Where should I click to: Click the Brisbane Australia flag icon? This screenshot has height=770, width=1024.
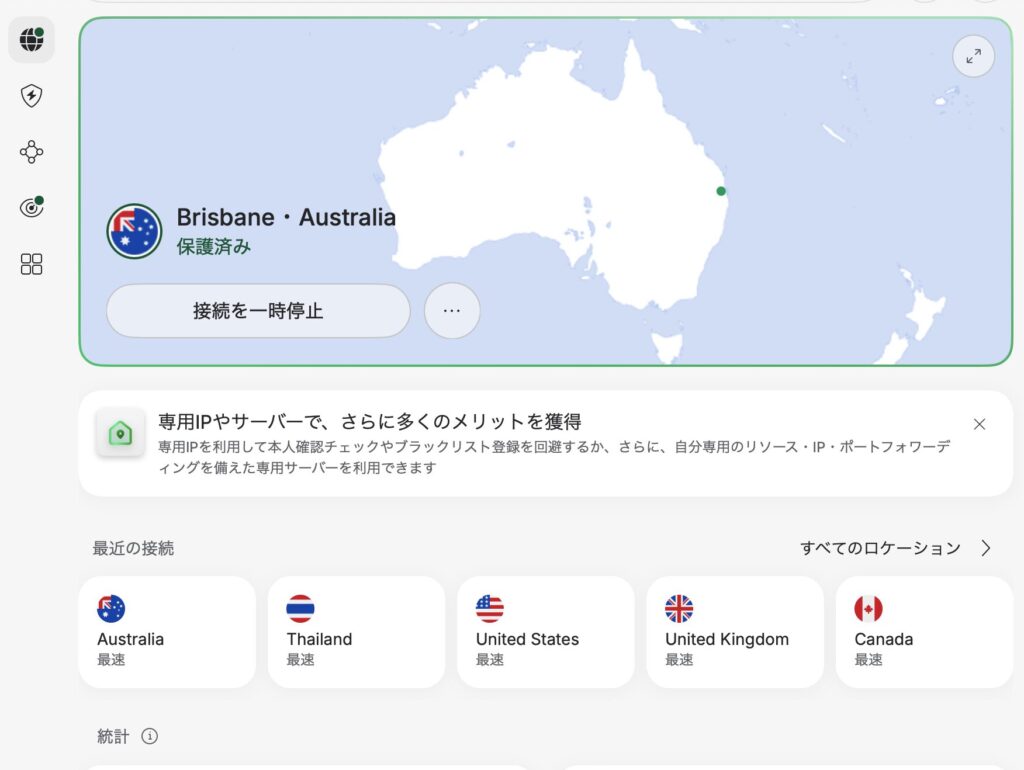click(x=134, y=231)
